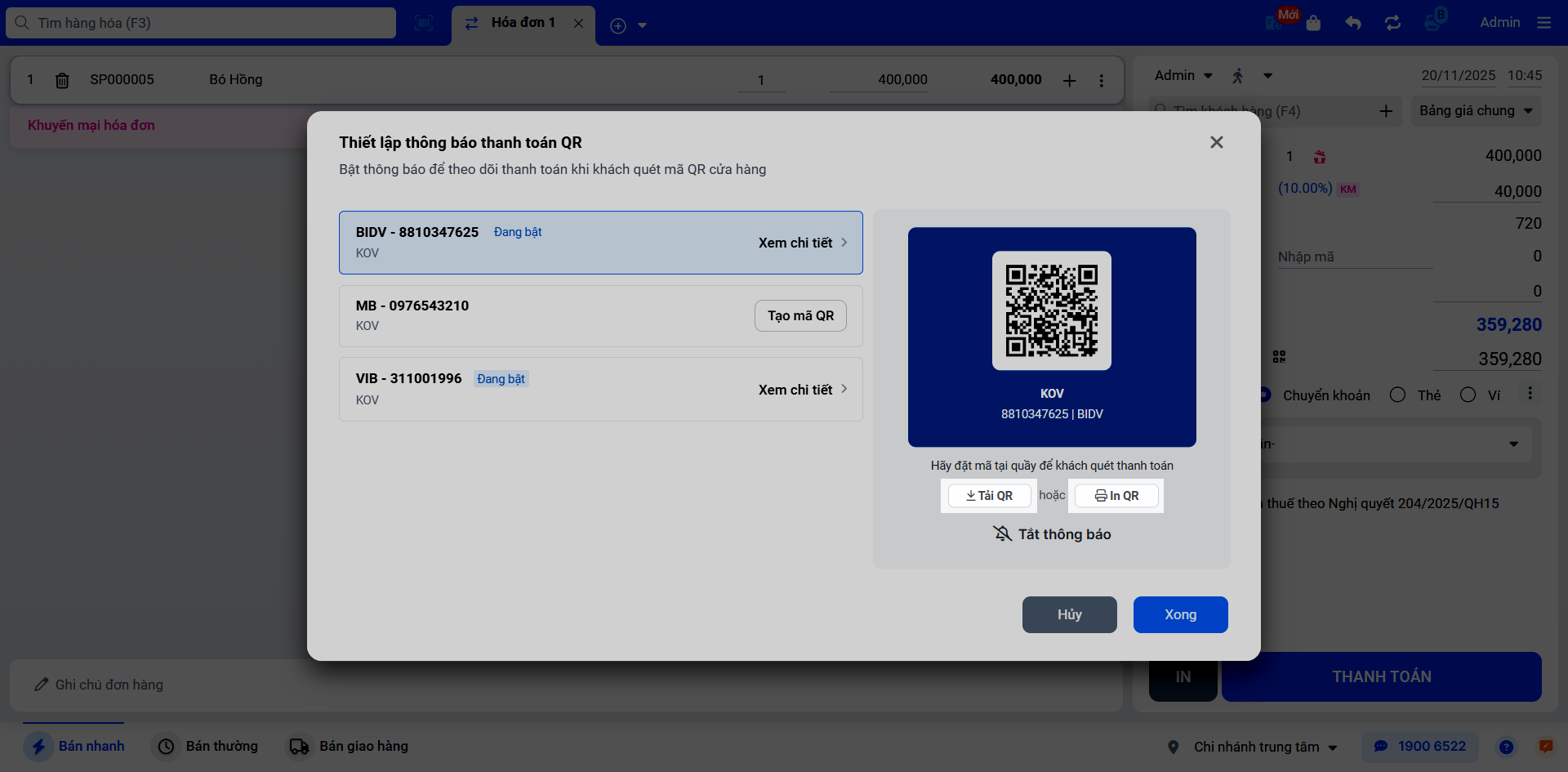This screenshot has height=772, width=1568.
Task: Select the Thẻ payment method
Action: 1416,395
